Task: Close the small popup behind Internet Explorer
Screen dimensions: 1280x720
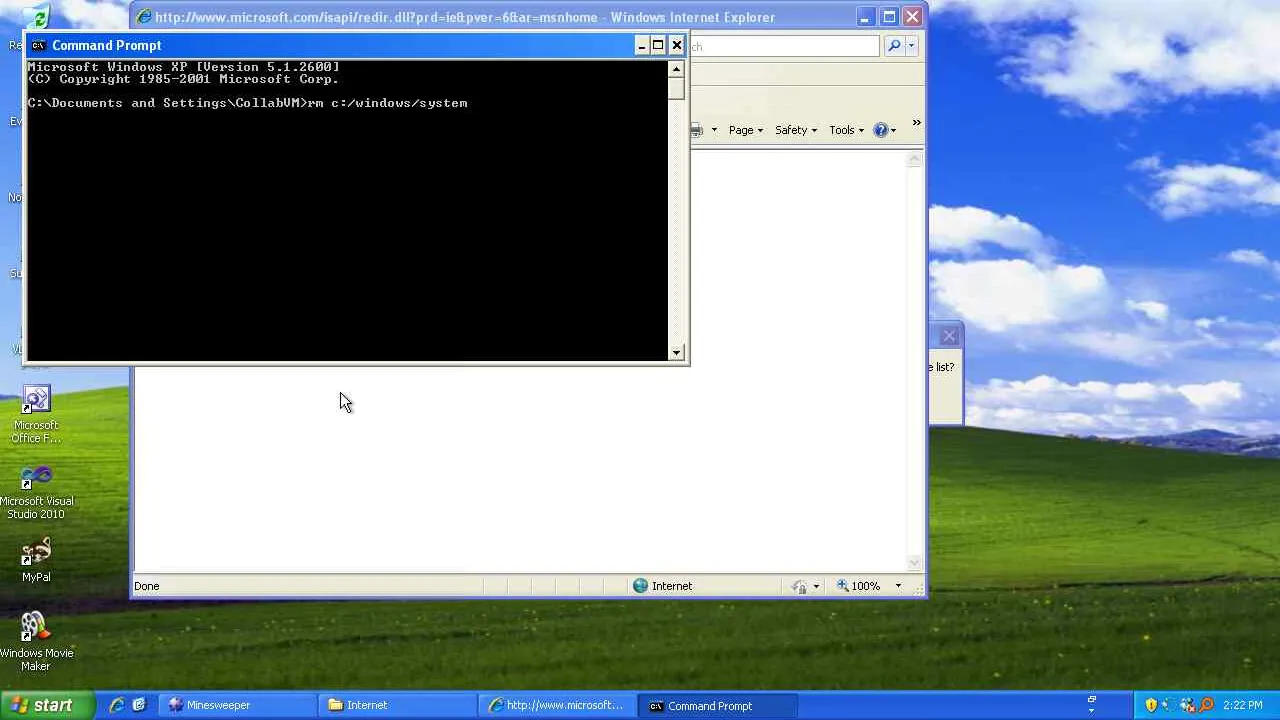Action: [949, 336]
